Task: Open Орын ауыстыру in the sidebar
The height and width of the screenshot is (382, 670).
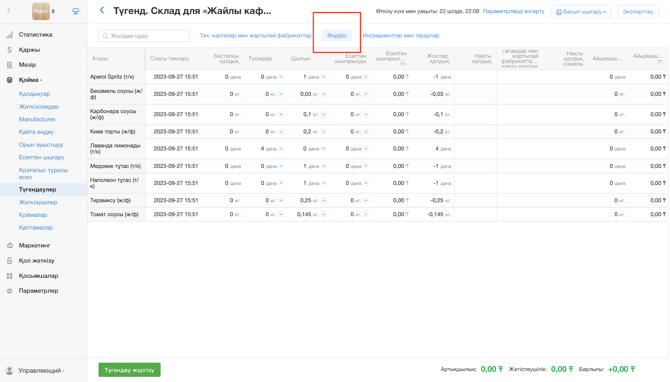Action: (x=41, y=145)
